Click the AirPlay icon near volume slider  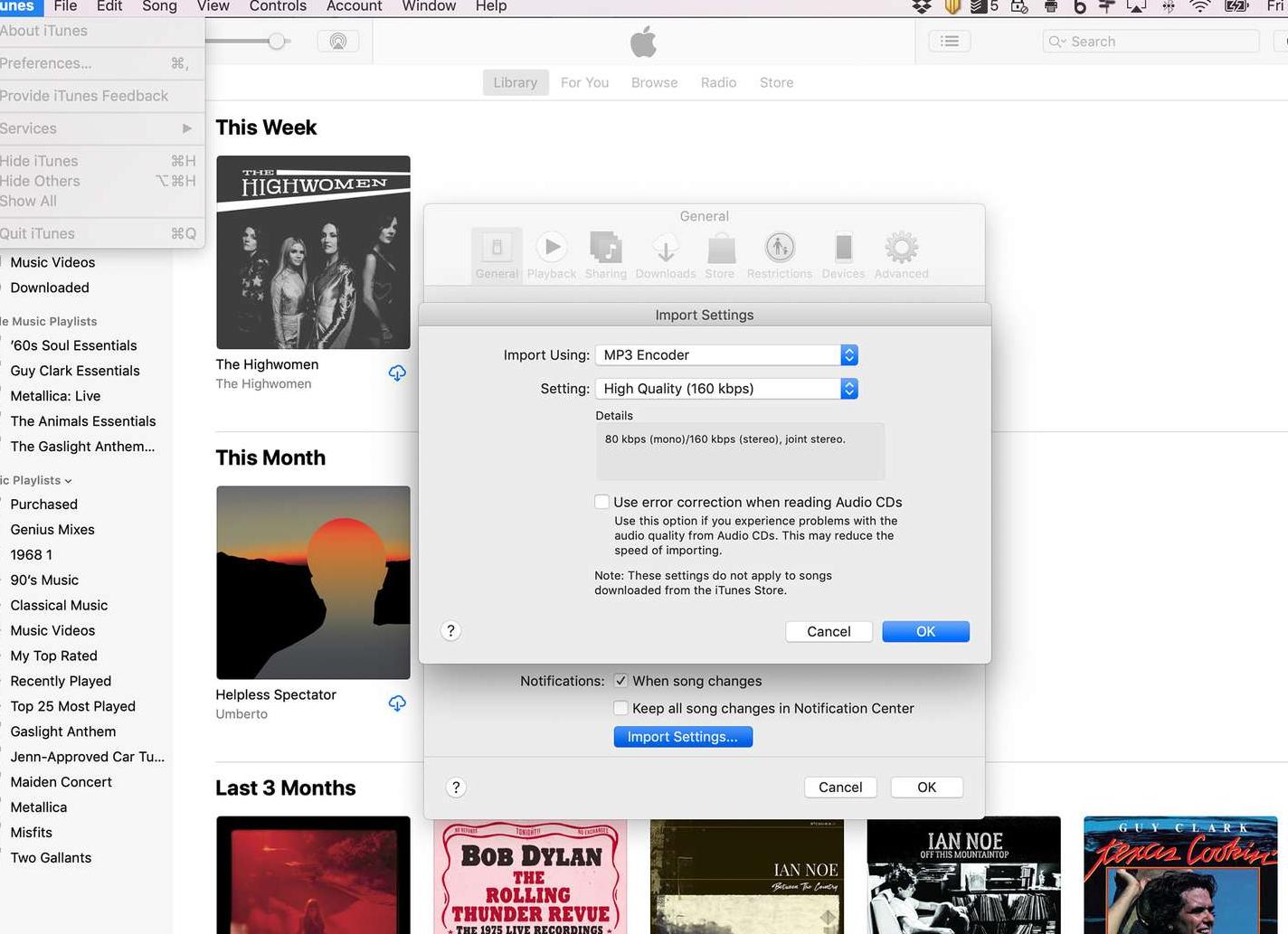(337, 42)
